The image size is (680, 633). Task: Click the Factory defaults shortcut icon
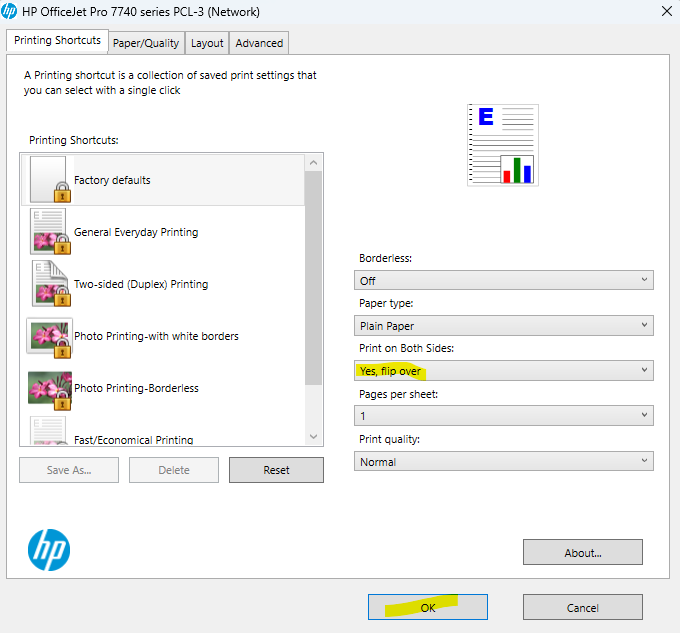(50, 179)
